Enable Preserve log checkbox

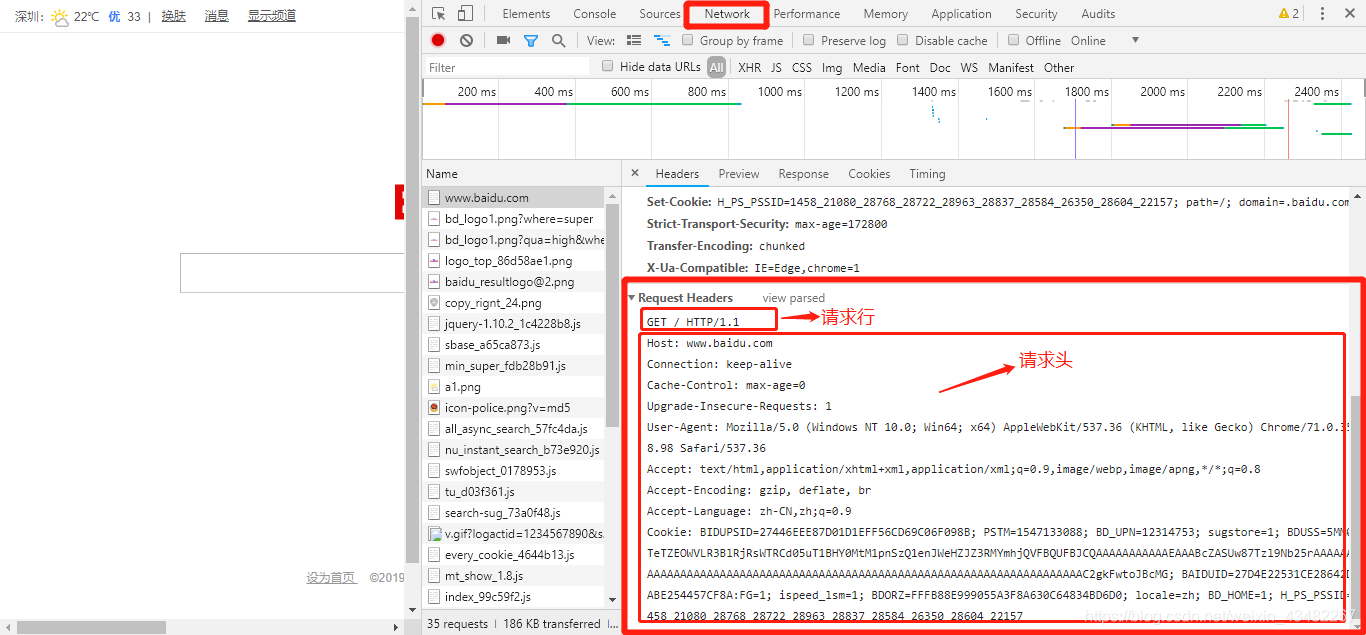809,41
